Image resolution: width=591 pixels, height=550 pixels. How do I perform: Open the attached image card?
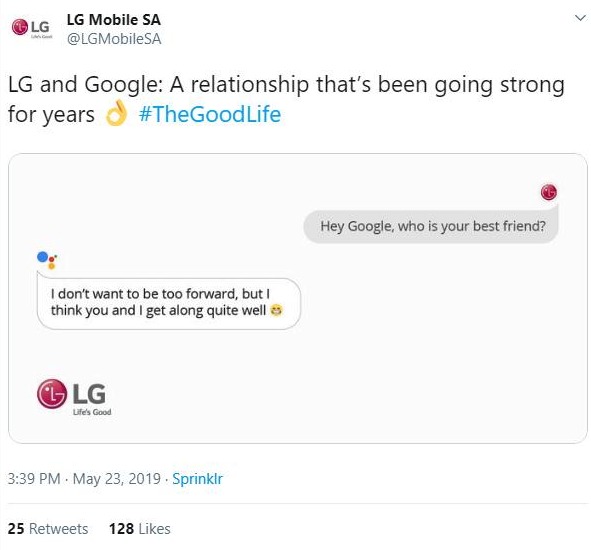[298, 298]
